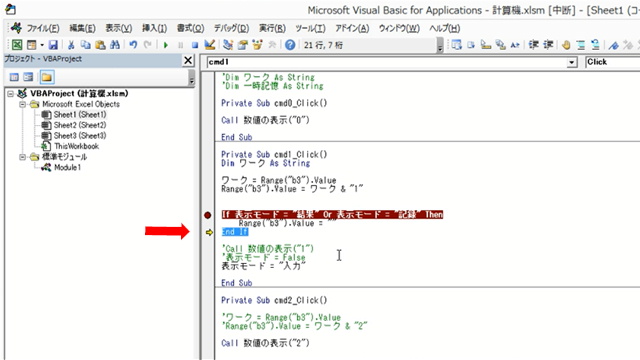Toggle breakpoint using the hand icon
640x360 pixels.
[566, 45]
